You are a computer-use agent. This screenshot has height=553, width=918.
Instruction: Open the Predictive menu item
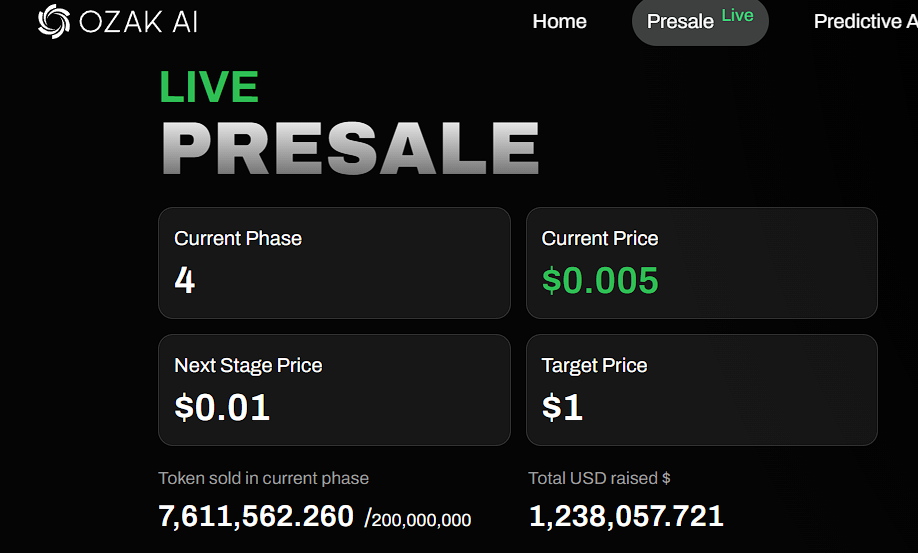[865, 21]
